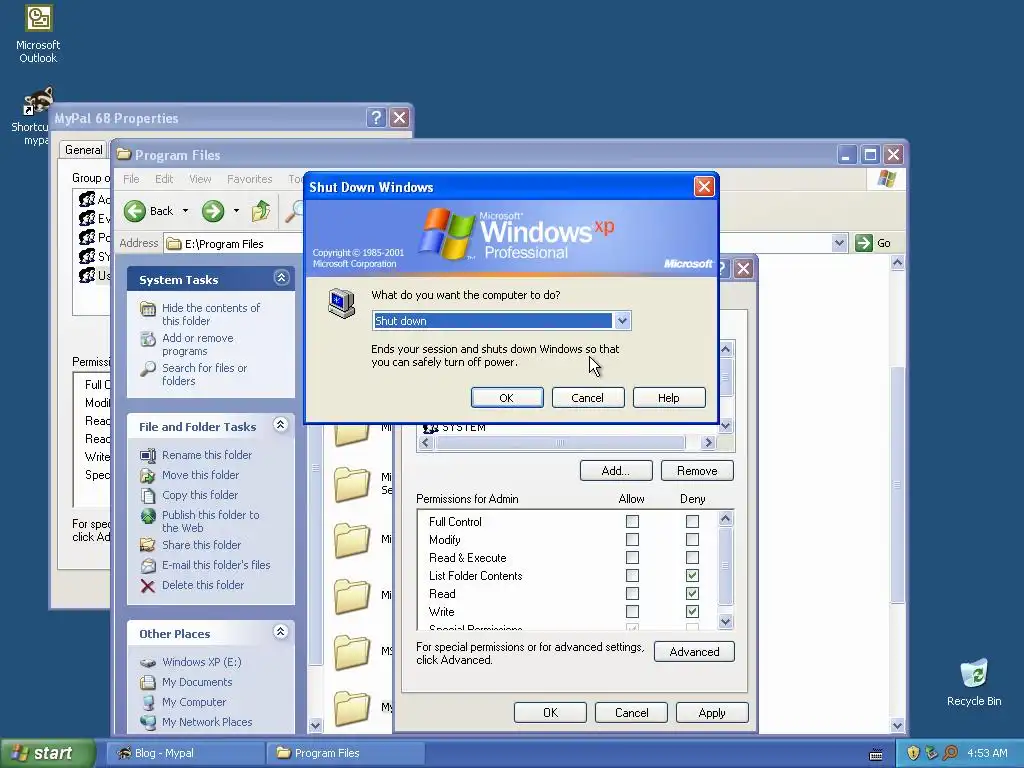
Task: Click Hide the contents of this folder
Action: 211,314
